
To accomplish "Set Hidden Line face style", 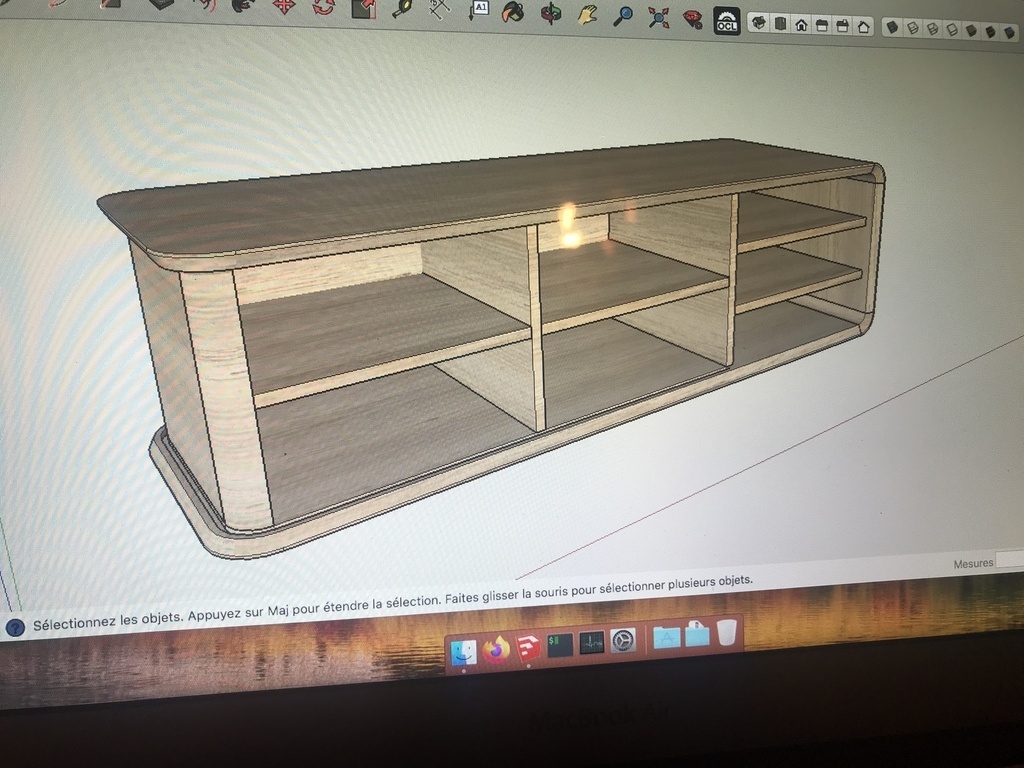I will [x=952, y=29].
